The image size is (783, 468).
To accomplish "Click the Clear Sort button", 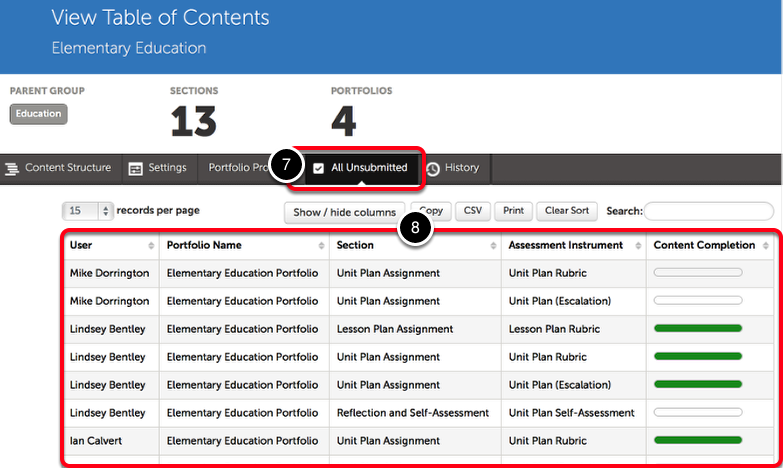I will coord(567,211).
